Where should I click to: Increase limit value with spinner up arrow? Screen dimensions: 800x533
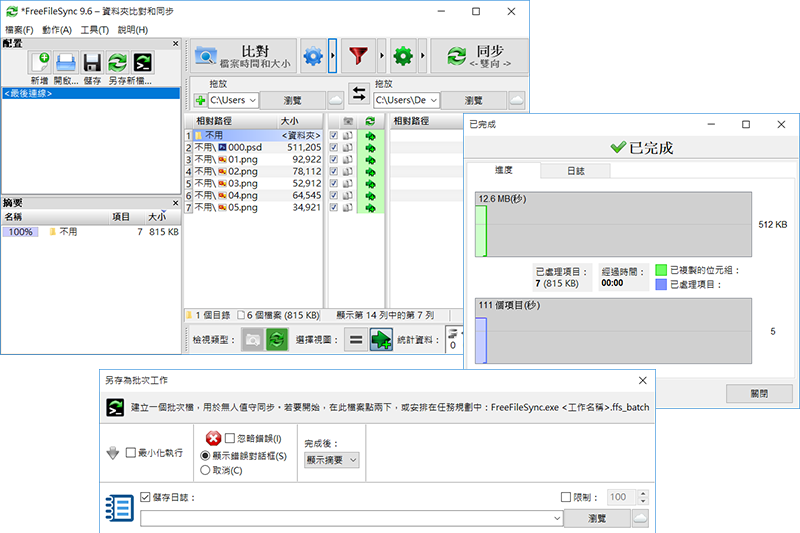click(643, 493)
